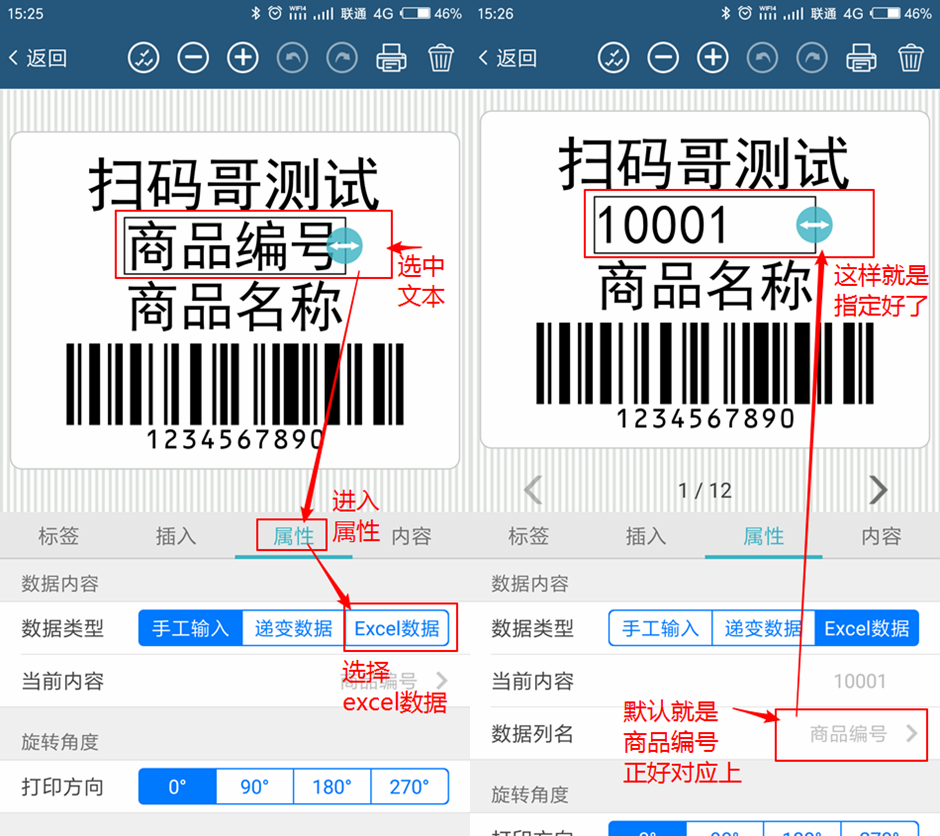Tap redo icon in right screen toolbar

click(x=812, y=58)
